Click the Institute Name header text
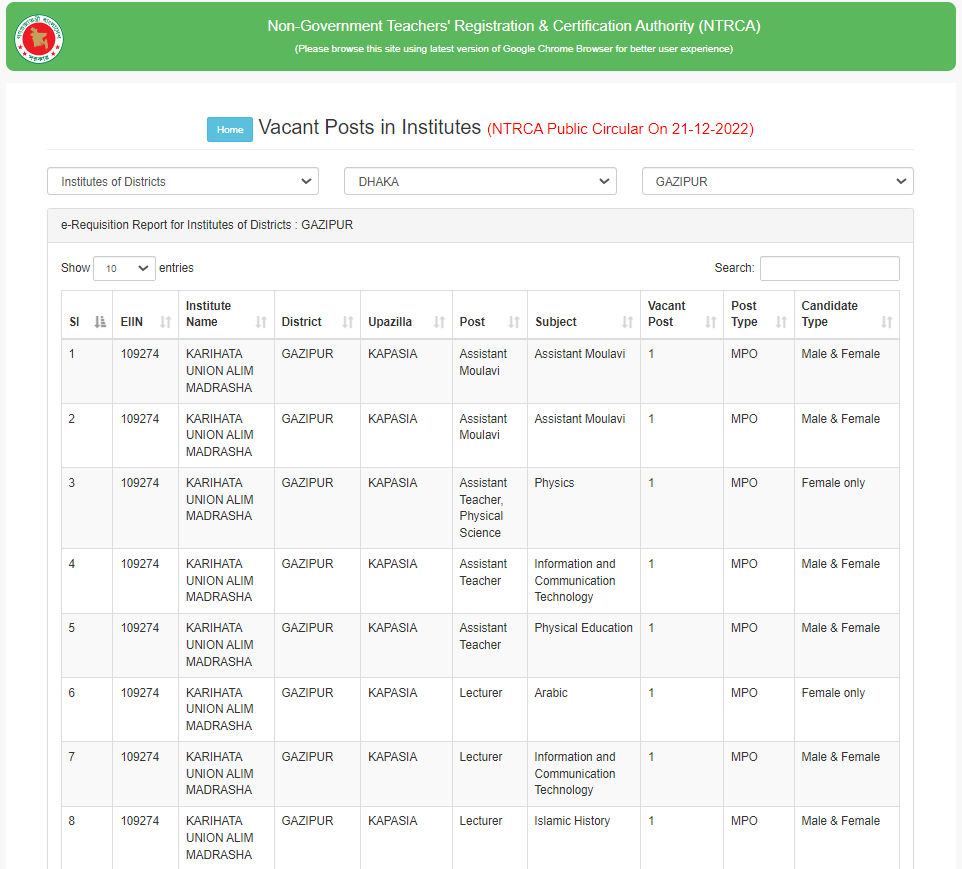 pyautogui.click(x=208, y=314)
